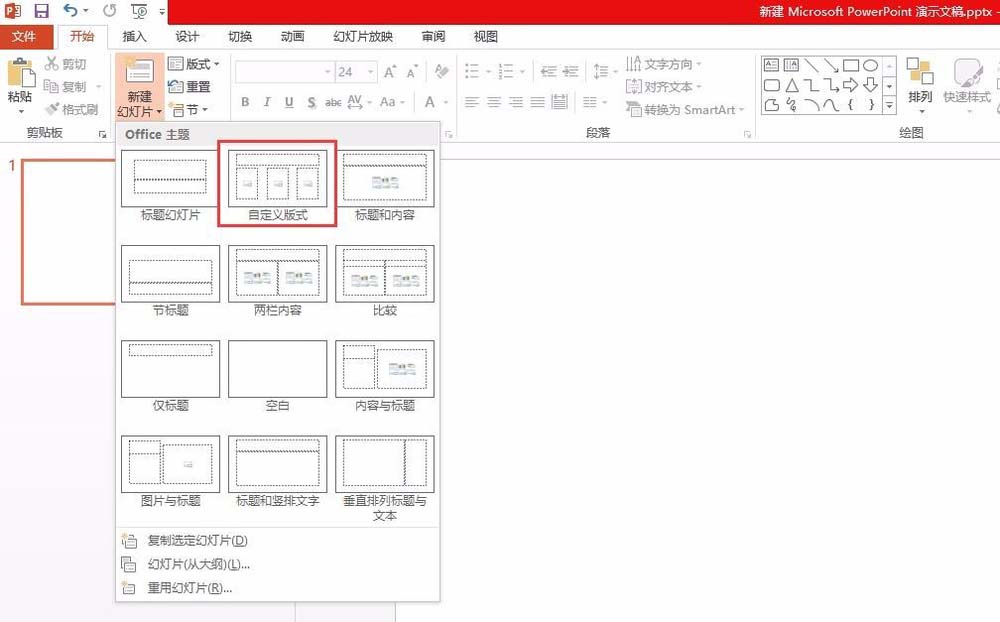This screenshot has width=1000, height=622.
Task: Click the Redo icon in title bar
Action: click(x=110, y=11)
